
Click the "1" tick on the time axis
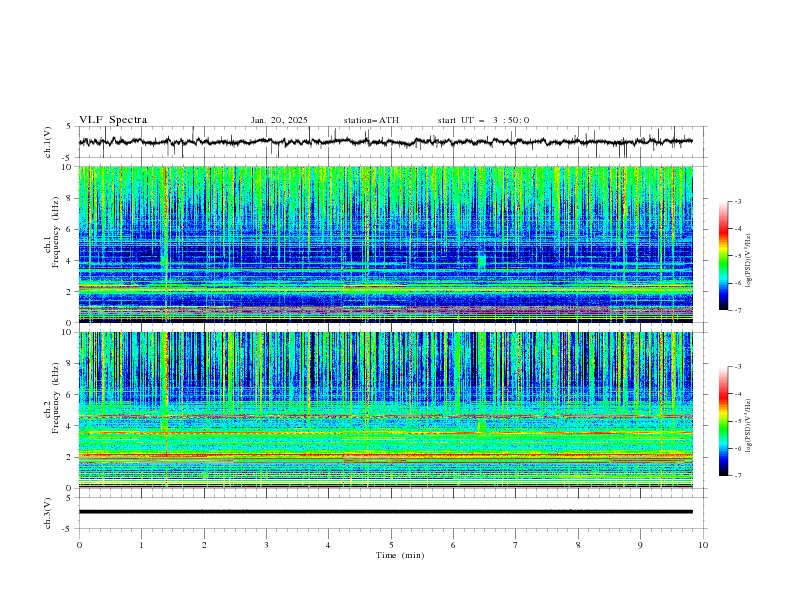click(141, 545)
